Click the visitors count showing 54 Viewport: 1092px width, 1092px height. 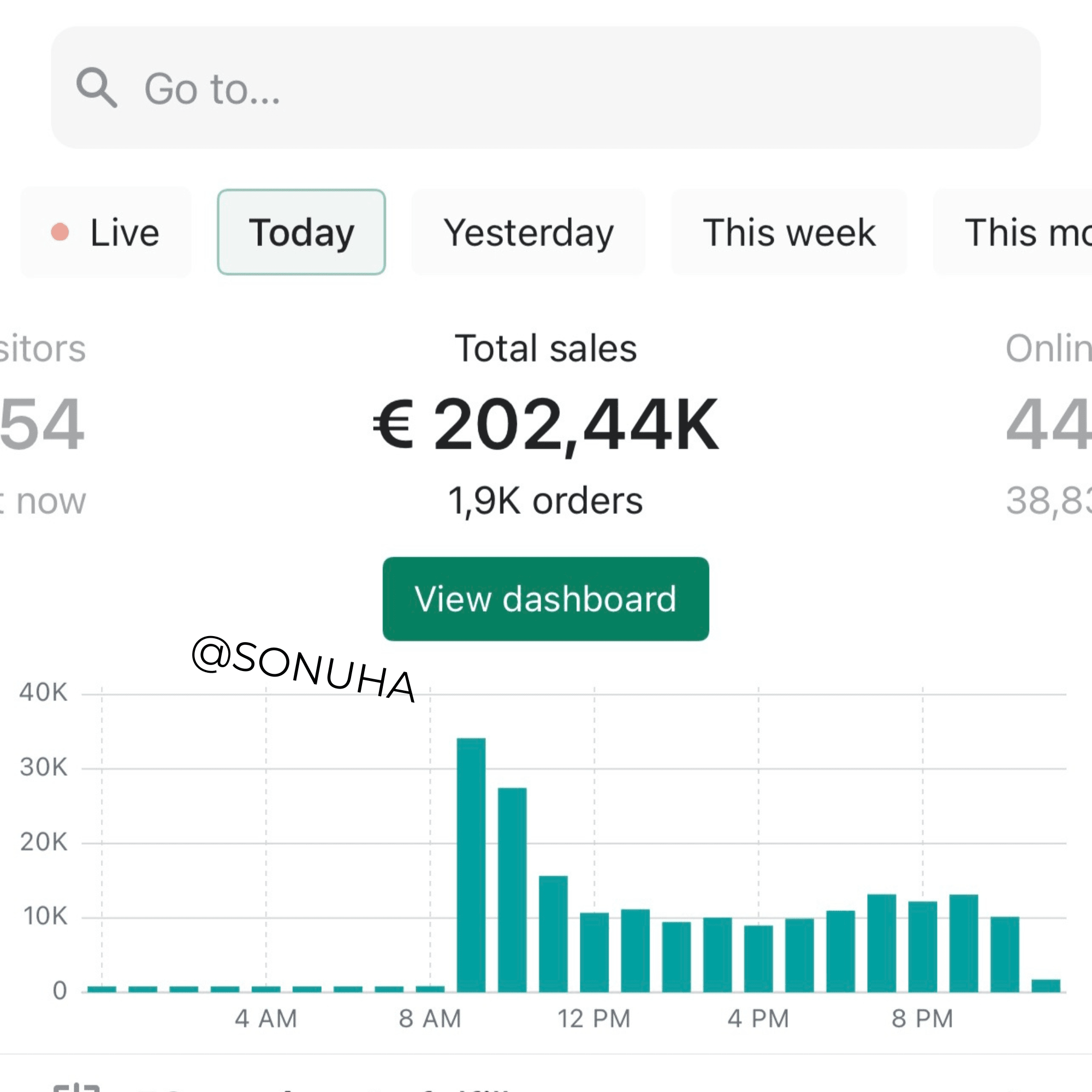[43, 424]
